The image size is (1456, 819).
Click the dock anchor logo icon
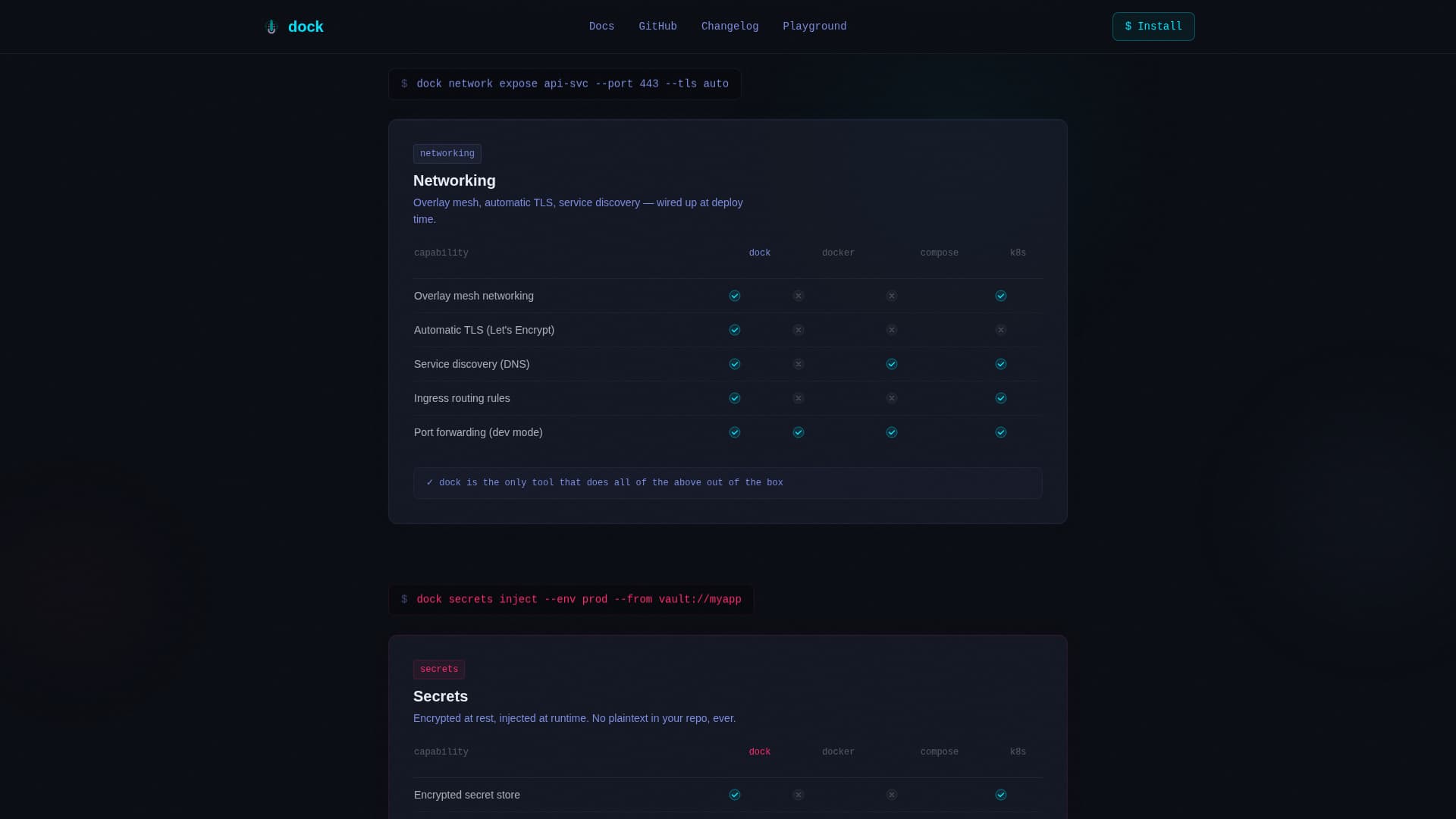coord(271,27)
